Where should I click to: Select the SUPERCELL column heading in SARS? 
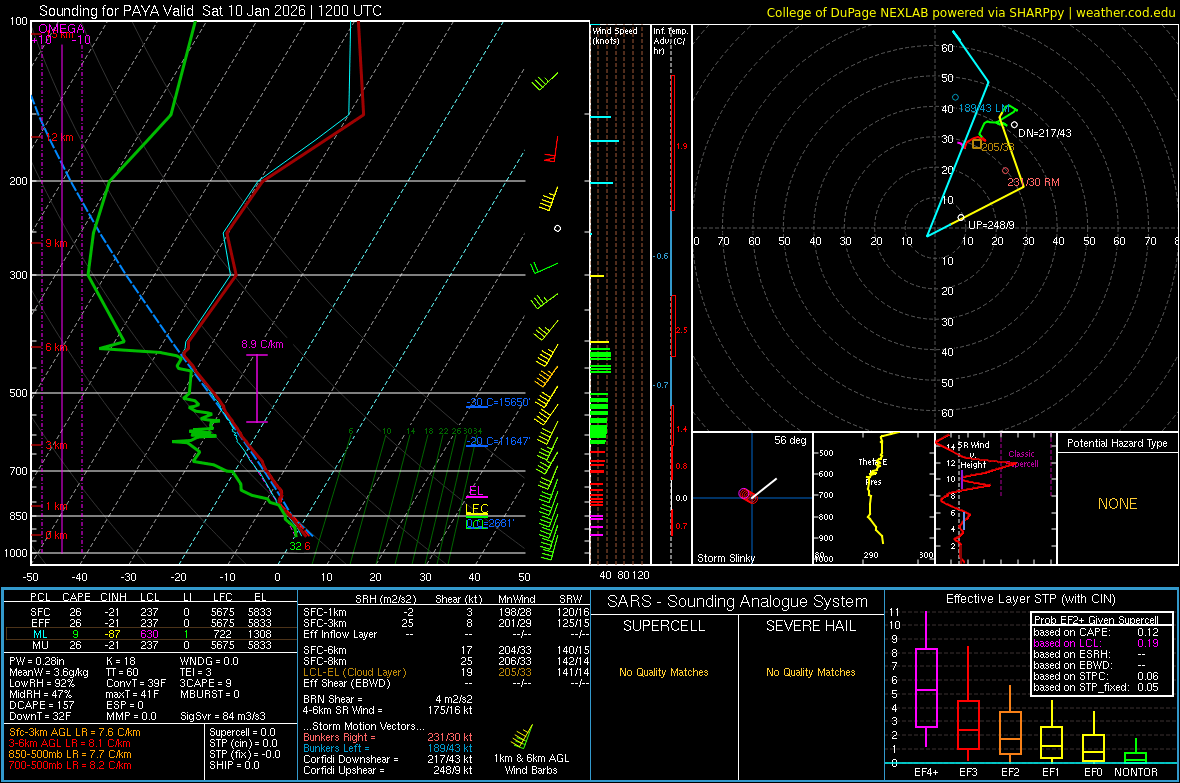(x=664, y=626)
